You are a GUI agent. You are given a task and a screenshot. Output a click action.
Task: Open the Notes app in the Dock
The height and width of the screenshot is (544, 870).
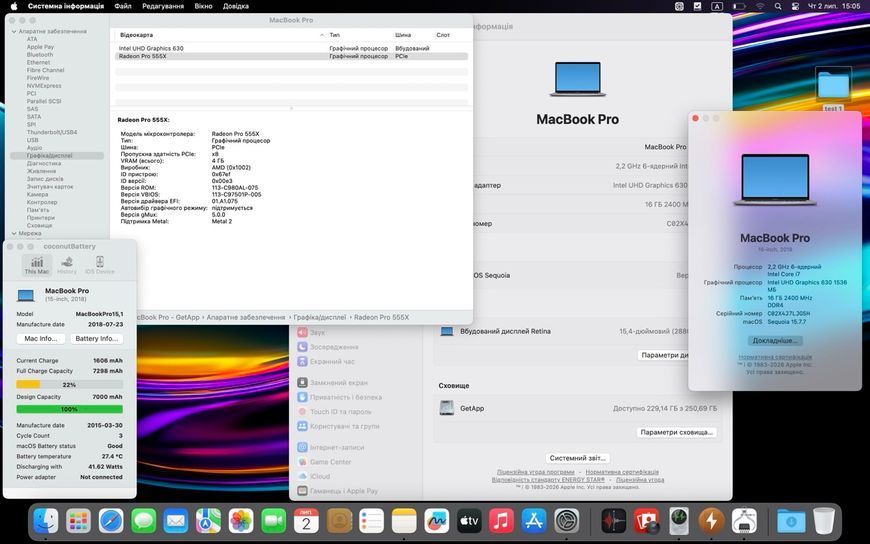pos(403,521)
